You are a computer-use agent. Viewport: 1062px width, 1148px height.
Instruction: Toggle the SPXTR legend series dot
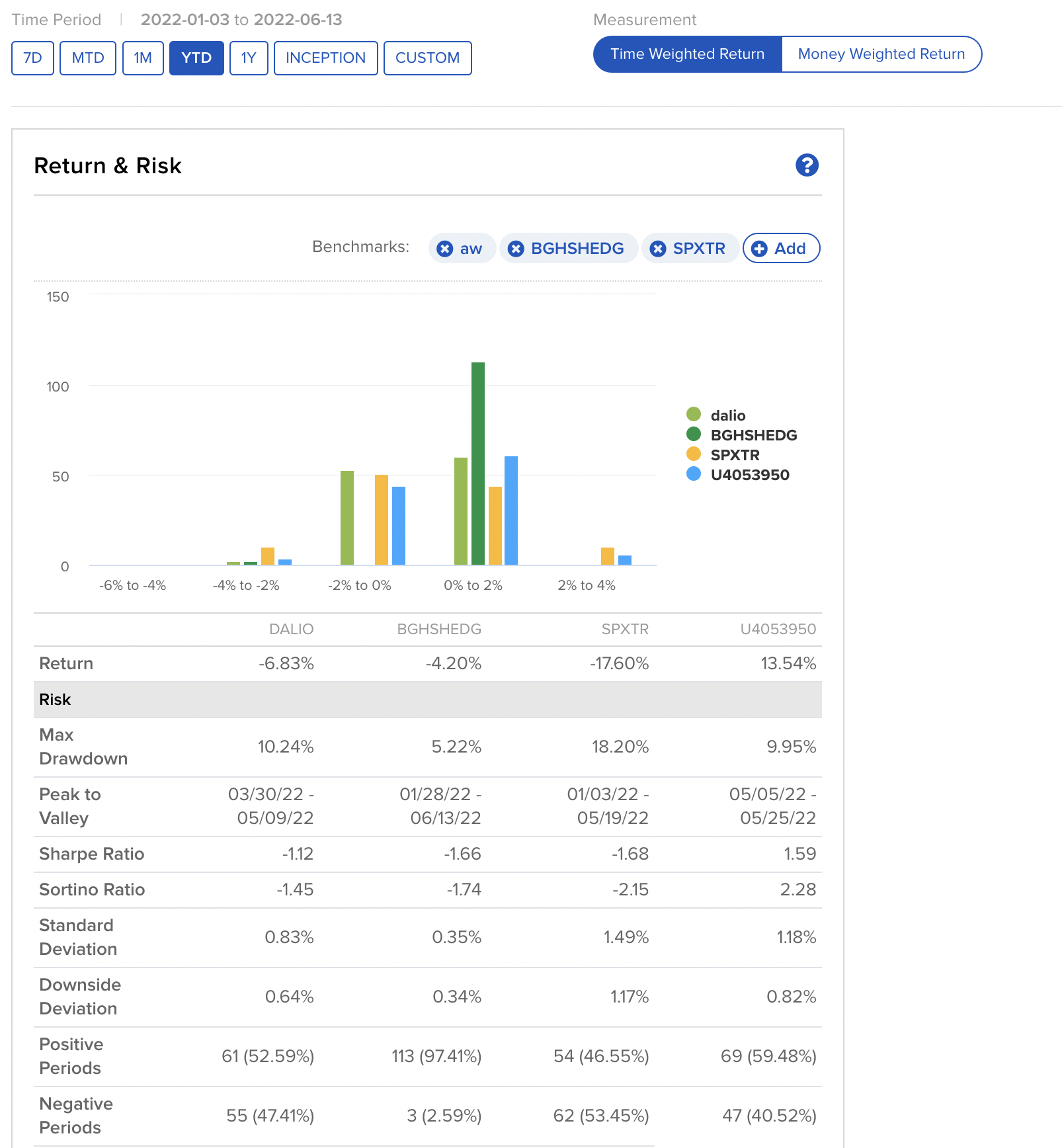[x=694, y=454]
